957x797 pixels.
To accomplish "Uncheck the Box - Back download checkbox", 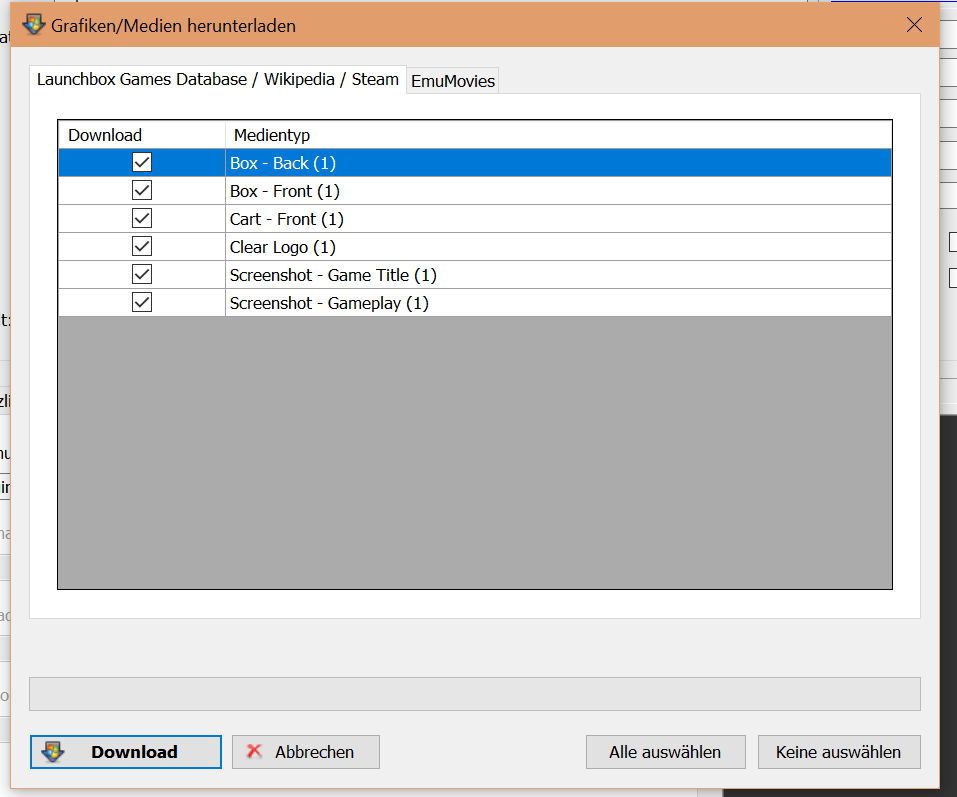I will coord(142,162).
